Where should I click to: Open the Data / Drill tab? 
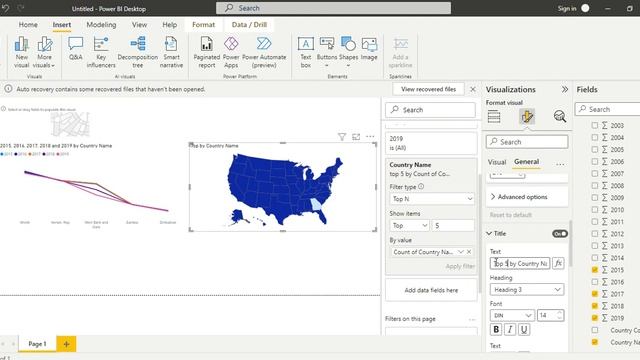pos(249,24)
